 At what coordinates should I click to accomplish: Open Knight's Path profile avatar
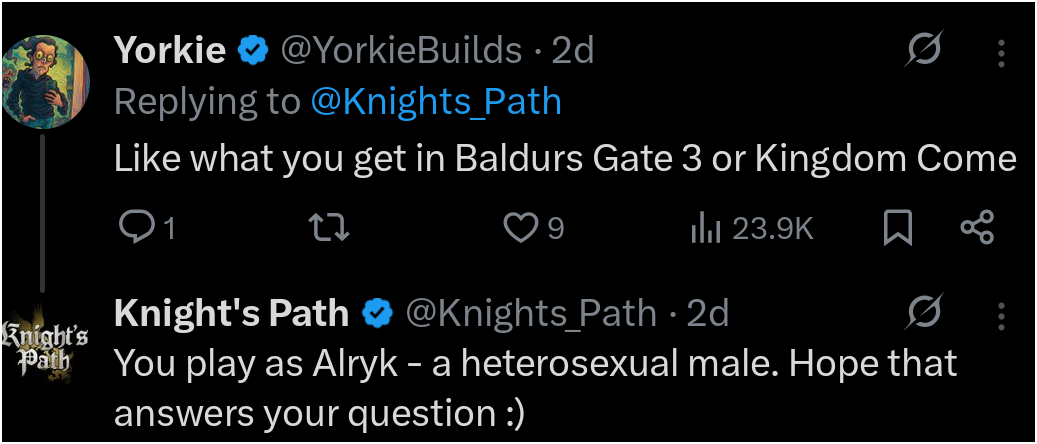point(46,345)
